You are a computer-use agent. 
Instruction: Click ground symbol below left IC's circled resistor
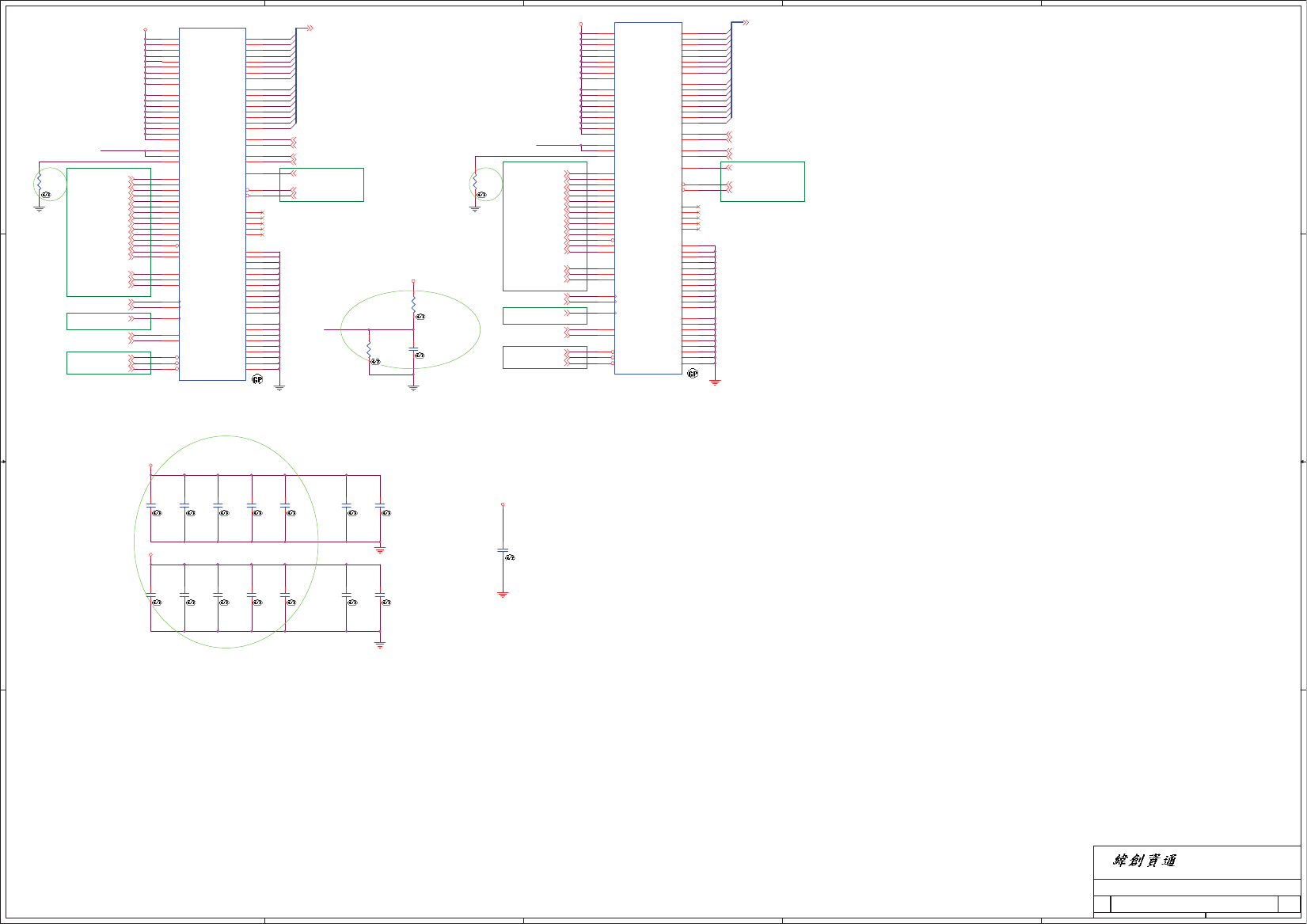click(39, 210)
